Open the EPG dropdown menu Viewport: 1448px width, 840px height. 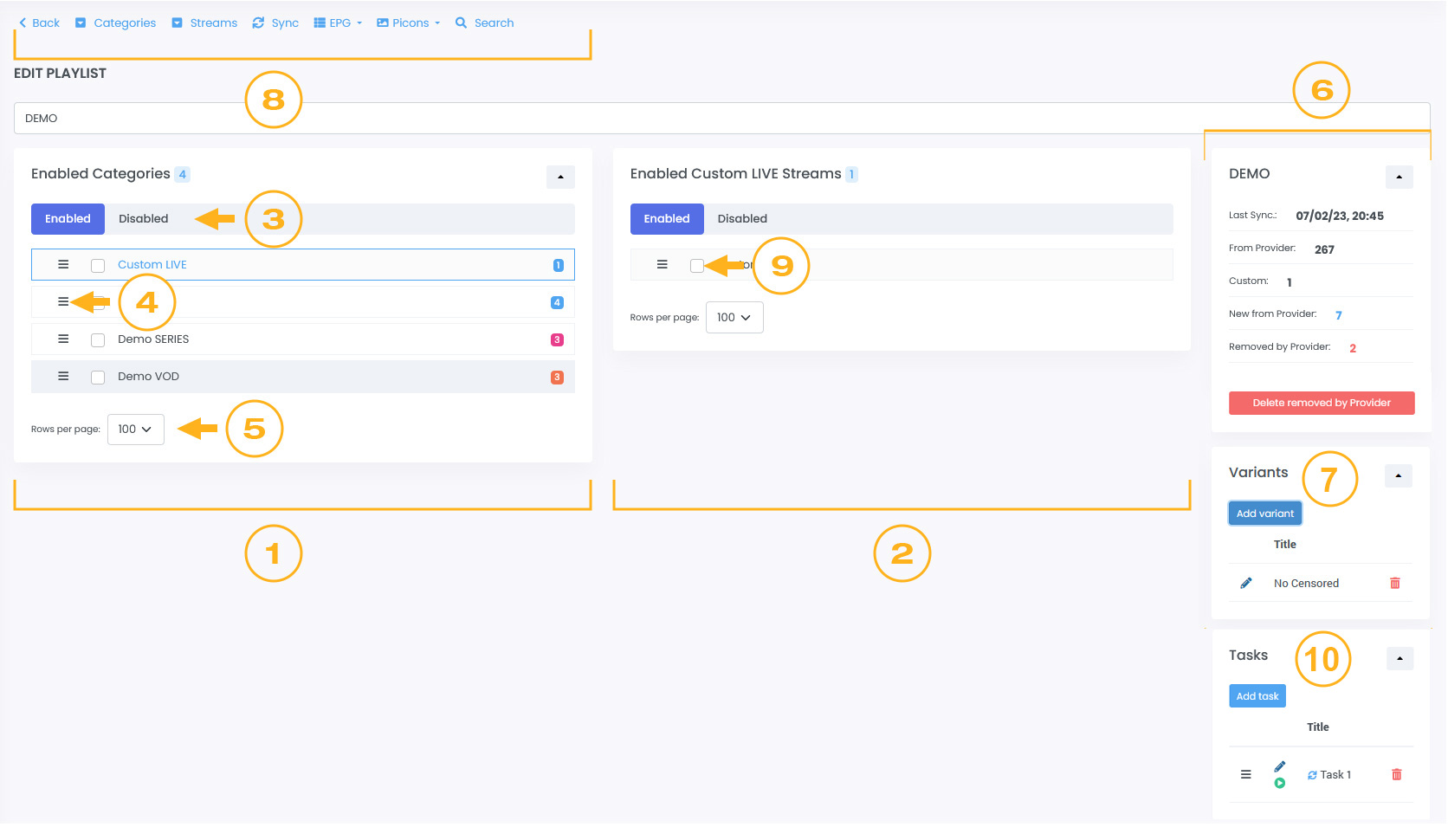[x=339, y=23]
